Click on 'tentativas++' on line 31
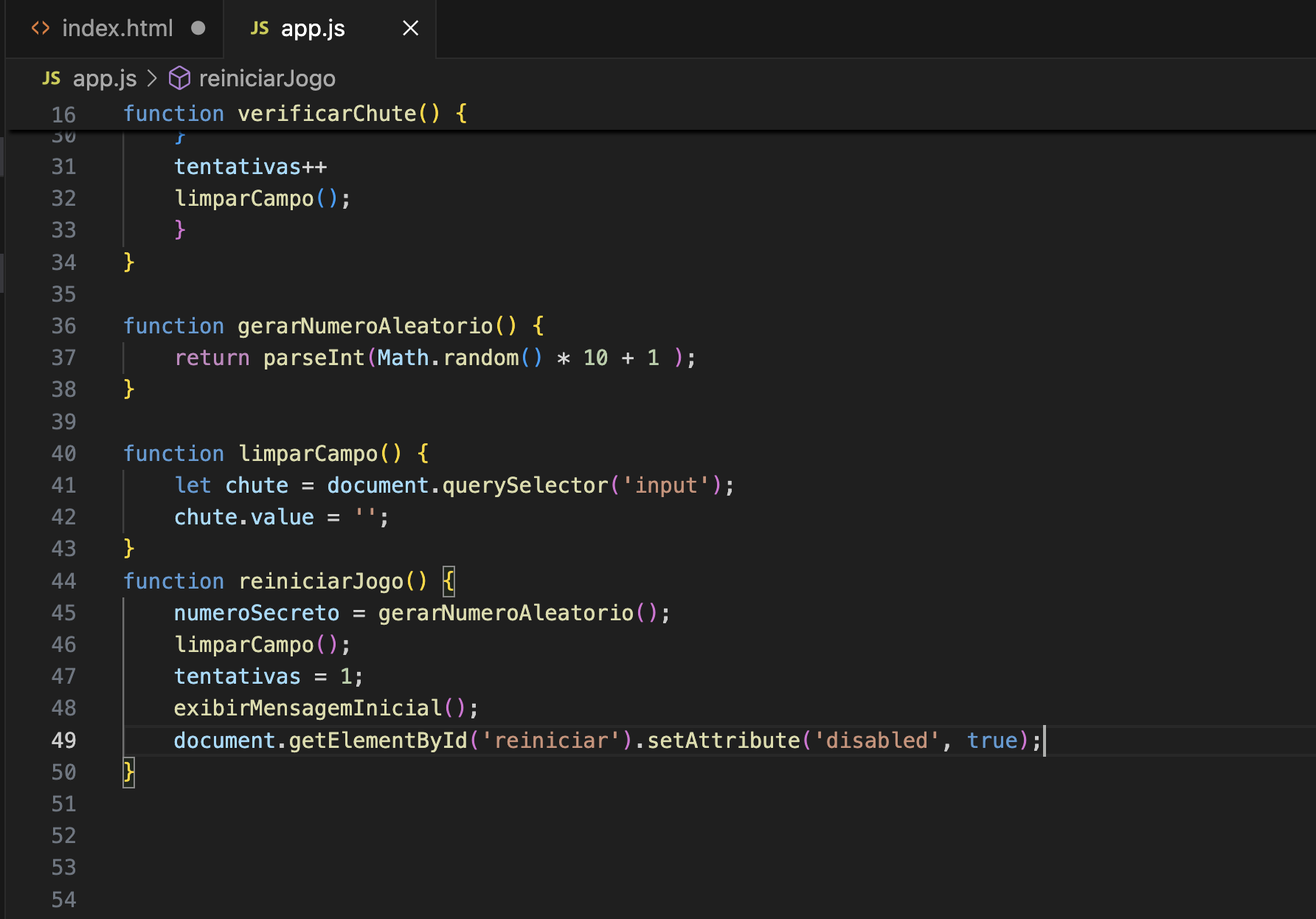 coord(251,167)
